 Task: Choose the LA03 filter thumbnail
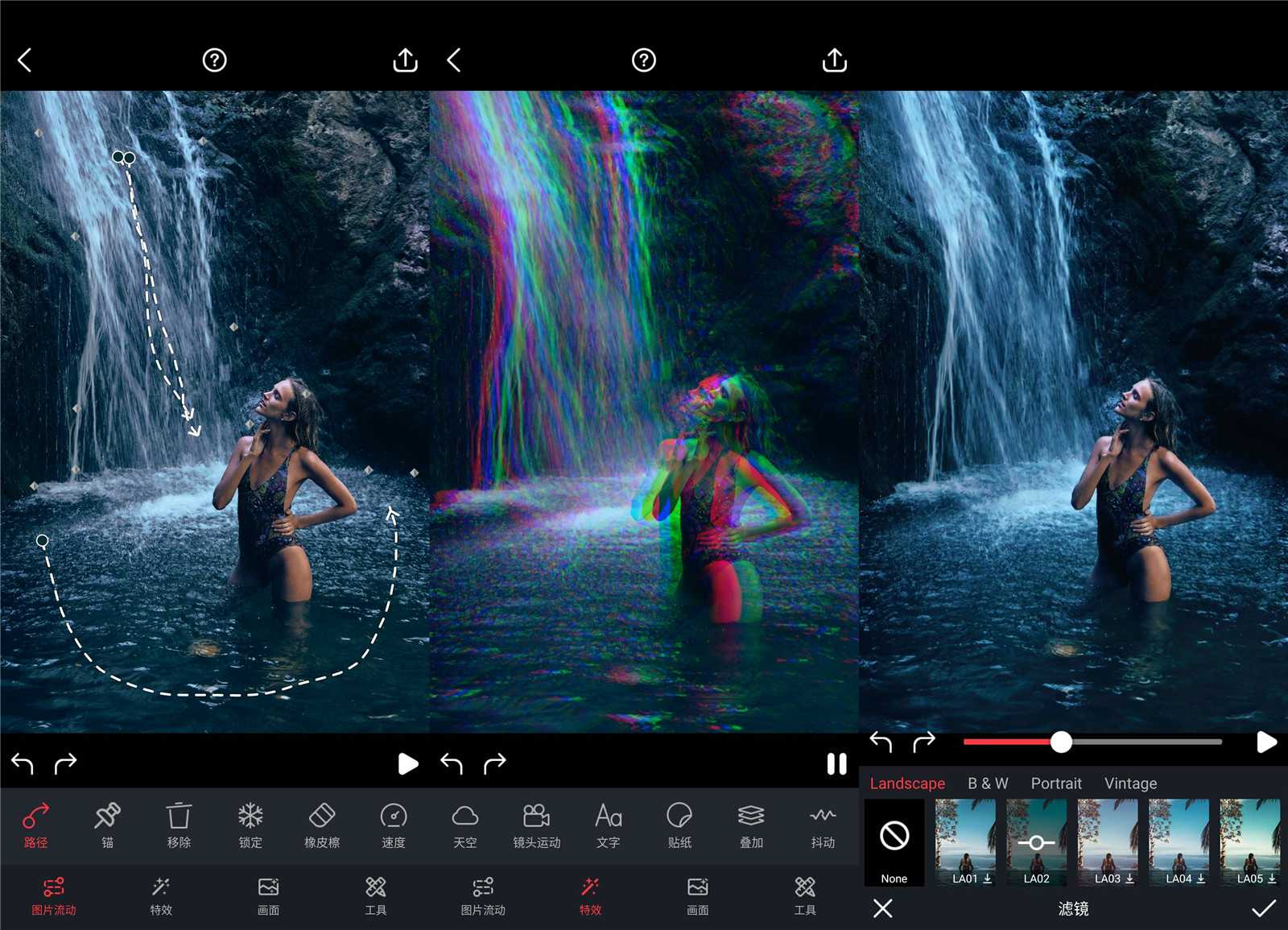click(x=1108, y=842)
